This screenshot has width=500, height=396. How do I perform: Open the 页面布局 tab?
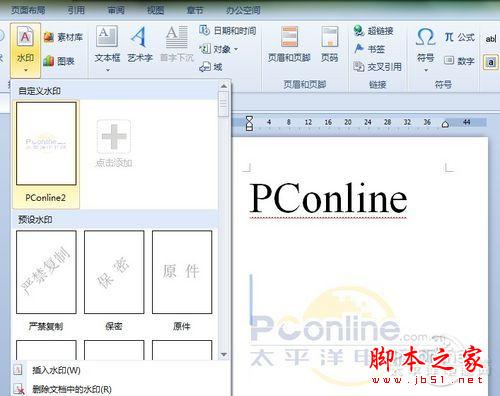tap(28, 10)
